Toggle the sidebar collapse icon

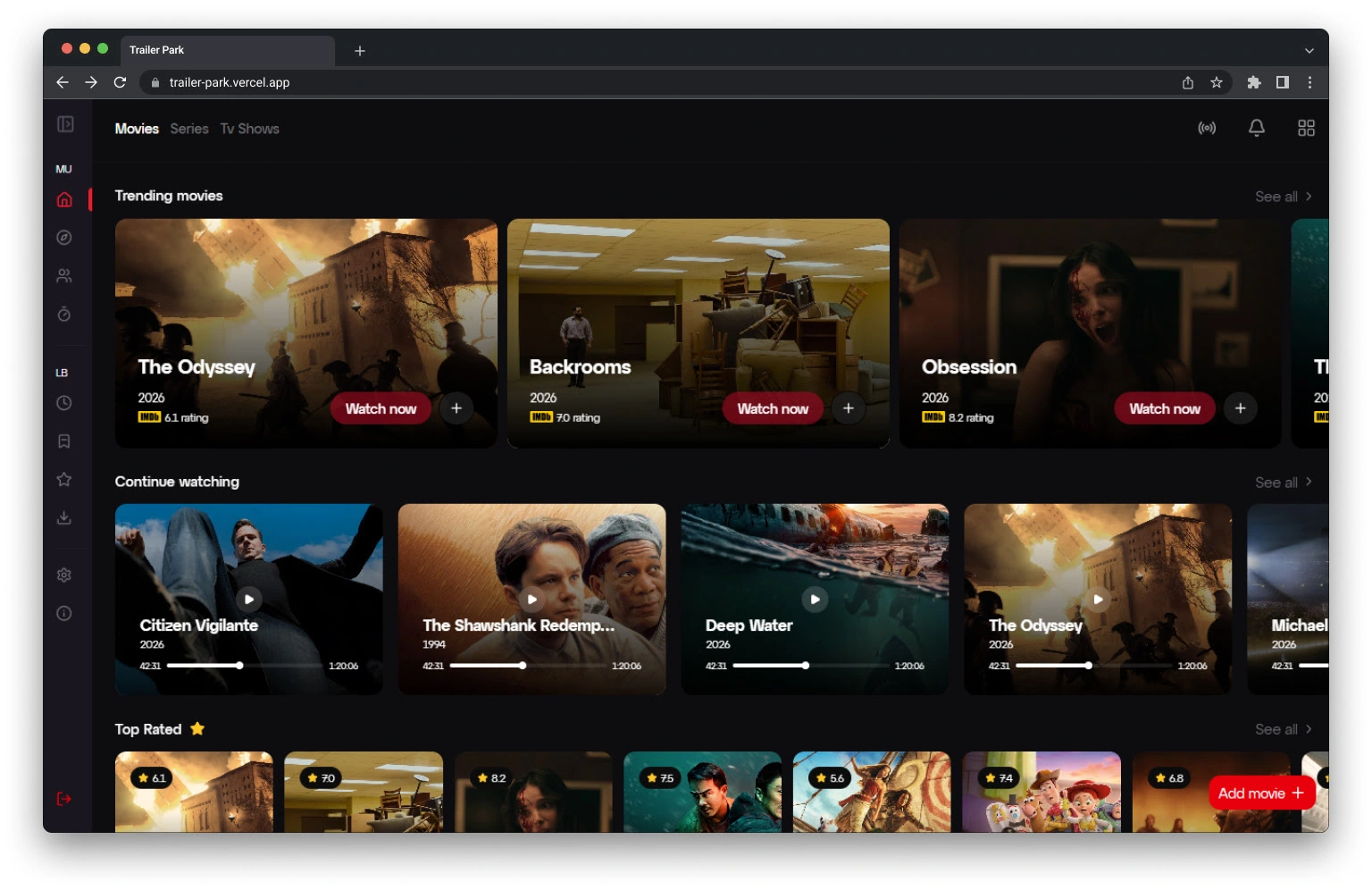[x=65, y=124]
